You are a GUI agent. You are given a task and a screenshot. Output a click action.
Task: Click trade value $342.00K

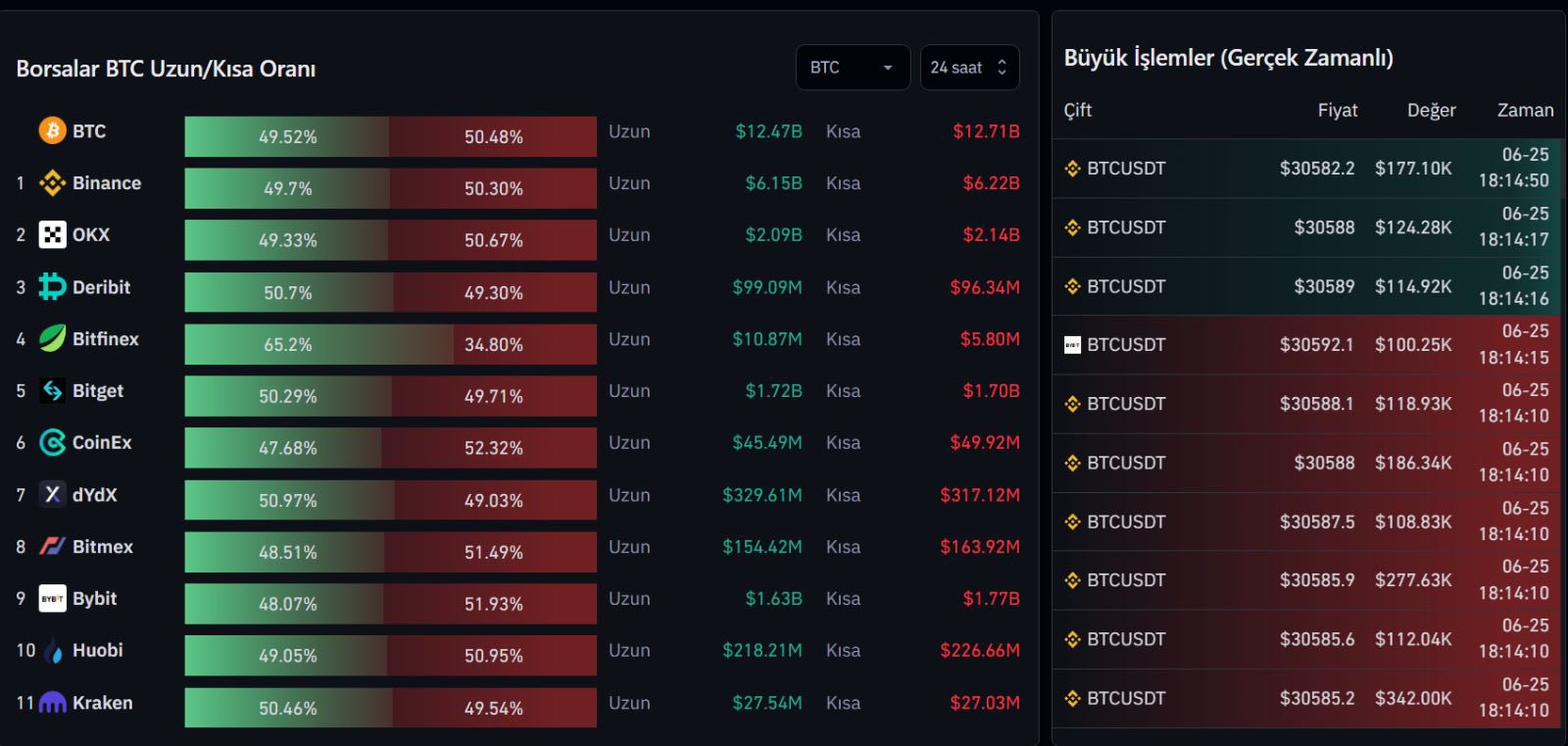tap(1413, 697)
